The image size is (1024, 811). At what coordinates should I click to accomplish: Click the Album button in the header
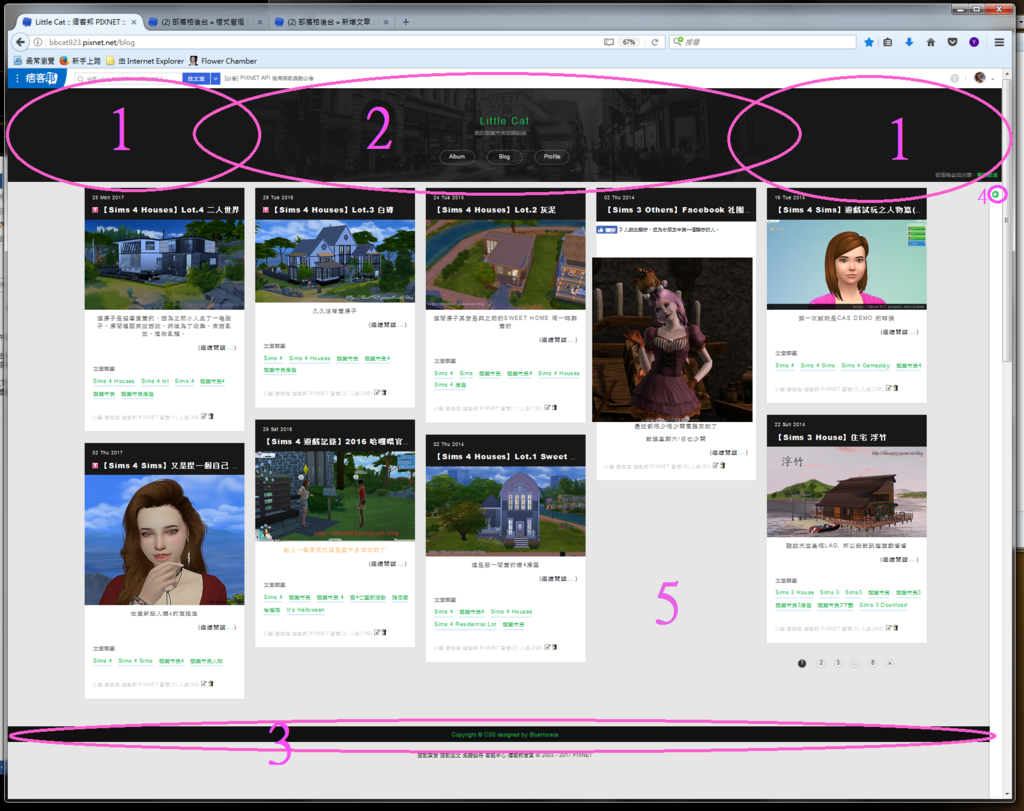[456, 157]
